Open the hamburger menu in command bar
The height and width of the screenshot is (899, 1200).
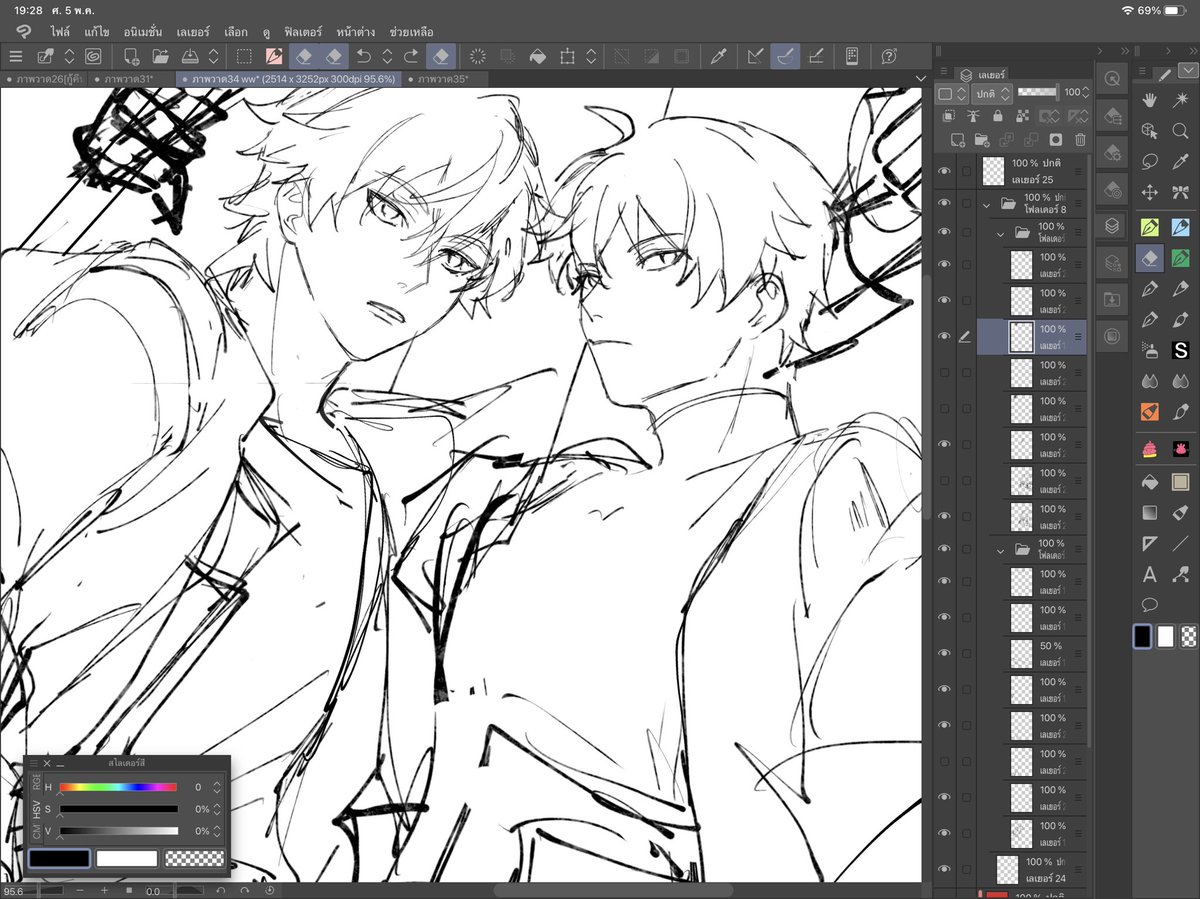(16, 56)
